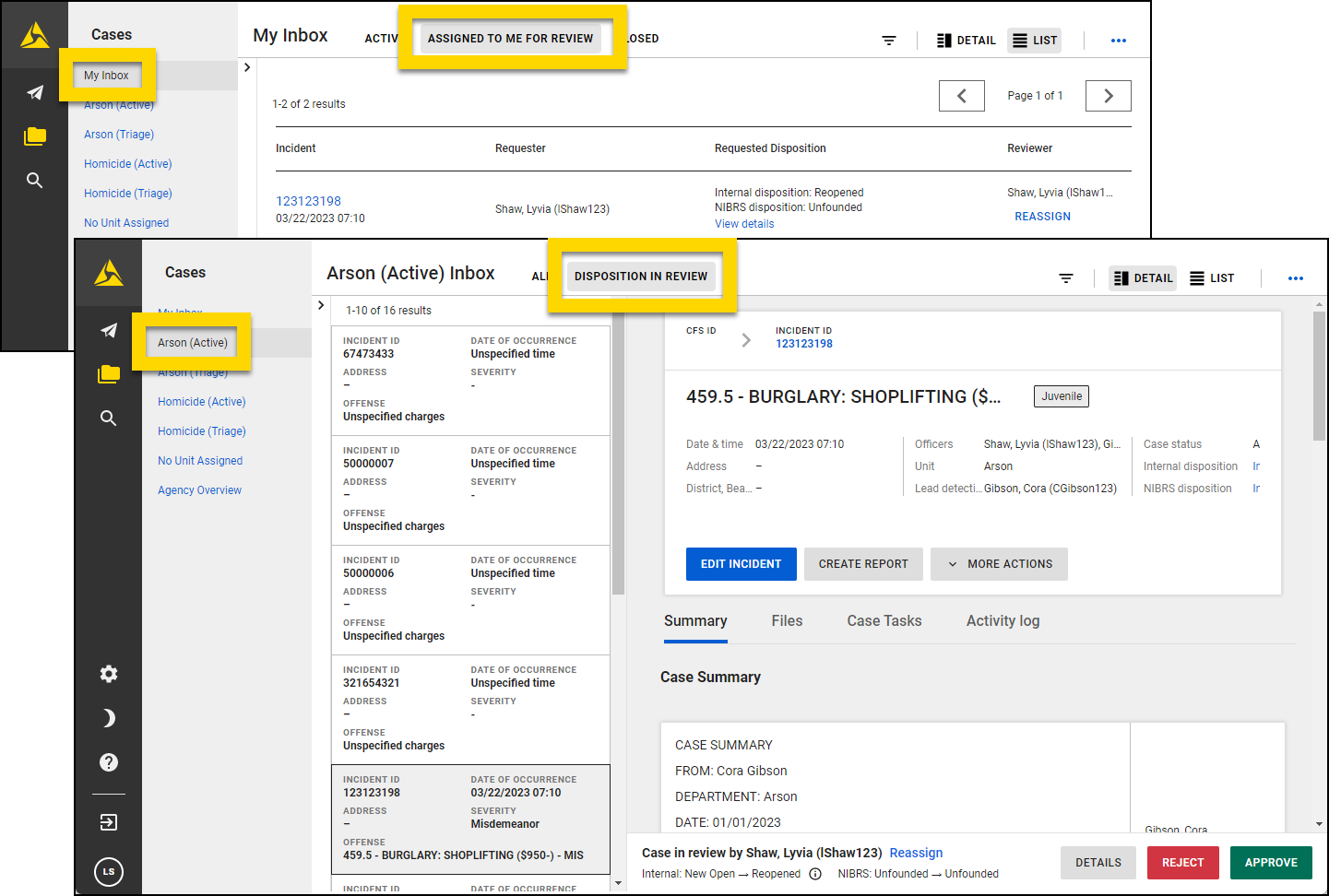Expand the collapsed cases panel chevron
The image size is (1329, 896).
tap(320, 304)
